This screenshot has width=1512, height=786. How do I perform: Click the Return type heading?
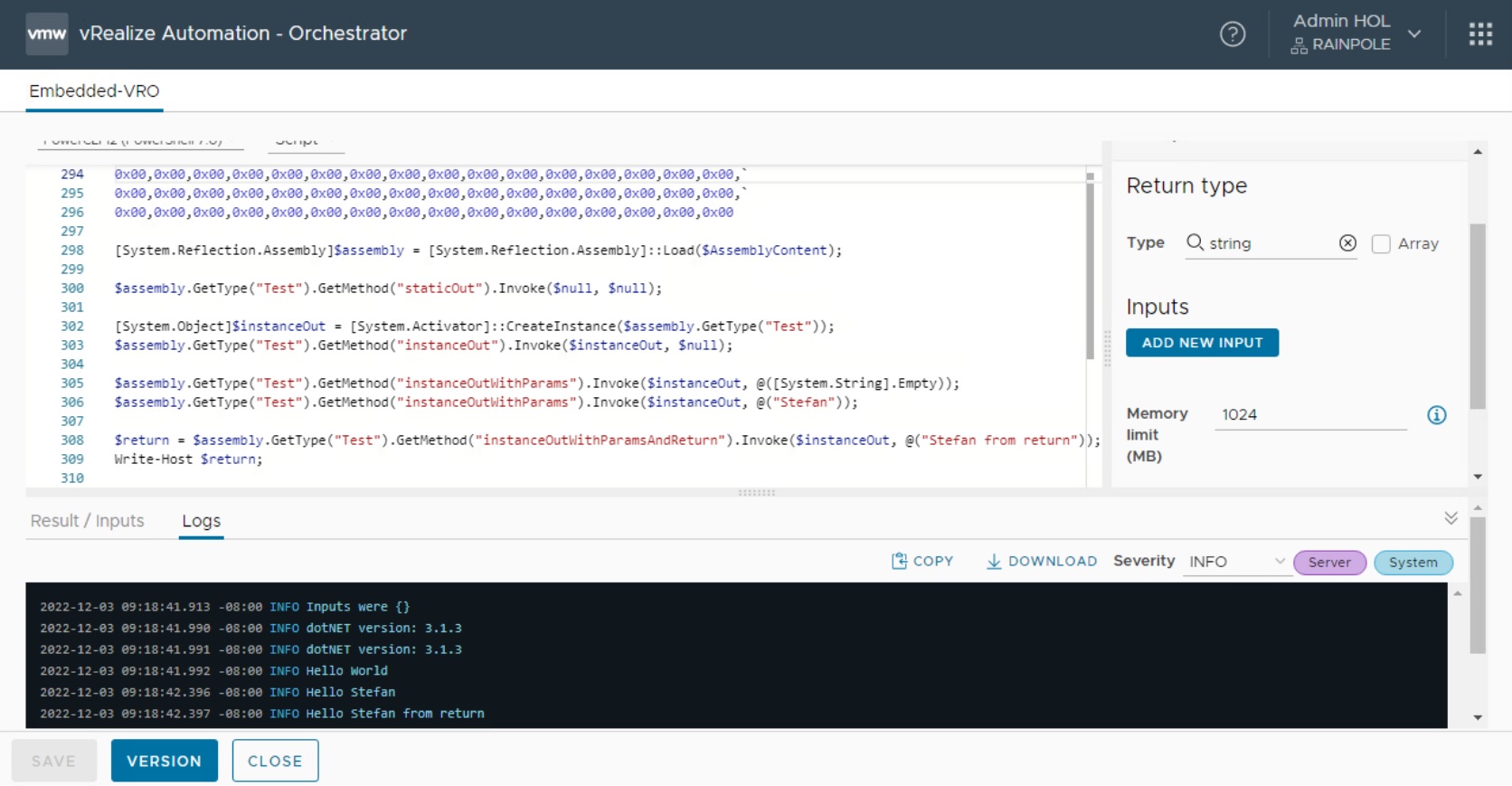pos(1186,186)
